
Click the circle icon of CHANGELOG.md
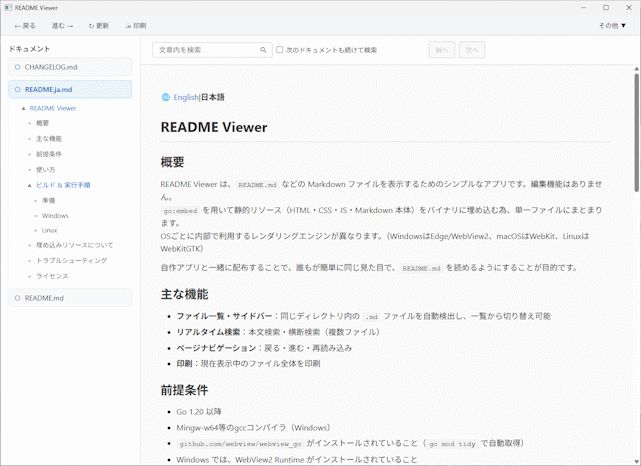17,67
